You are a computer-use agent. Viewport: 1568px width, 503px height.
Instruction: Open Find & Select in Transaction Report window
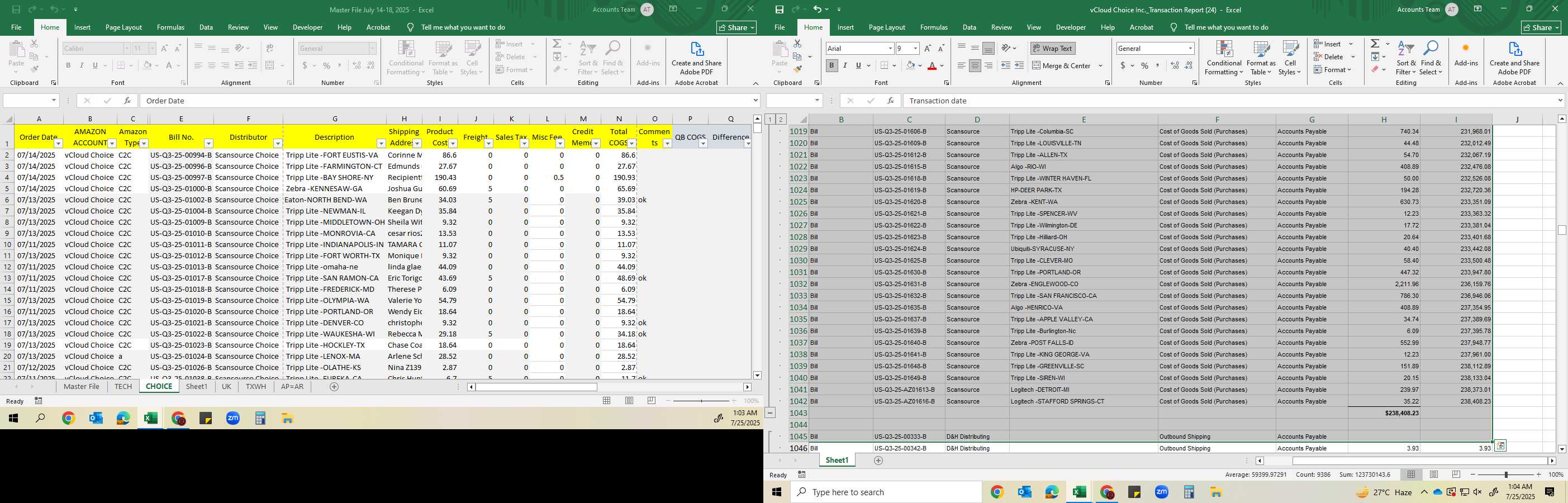[x=1431, y=59]
